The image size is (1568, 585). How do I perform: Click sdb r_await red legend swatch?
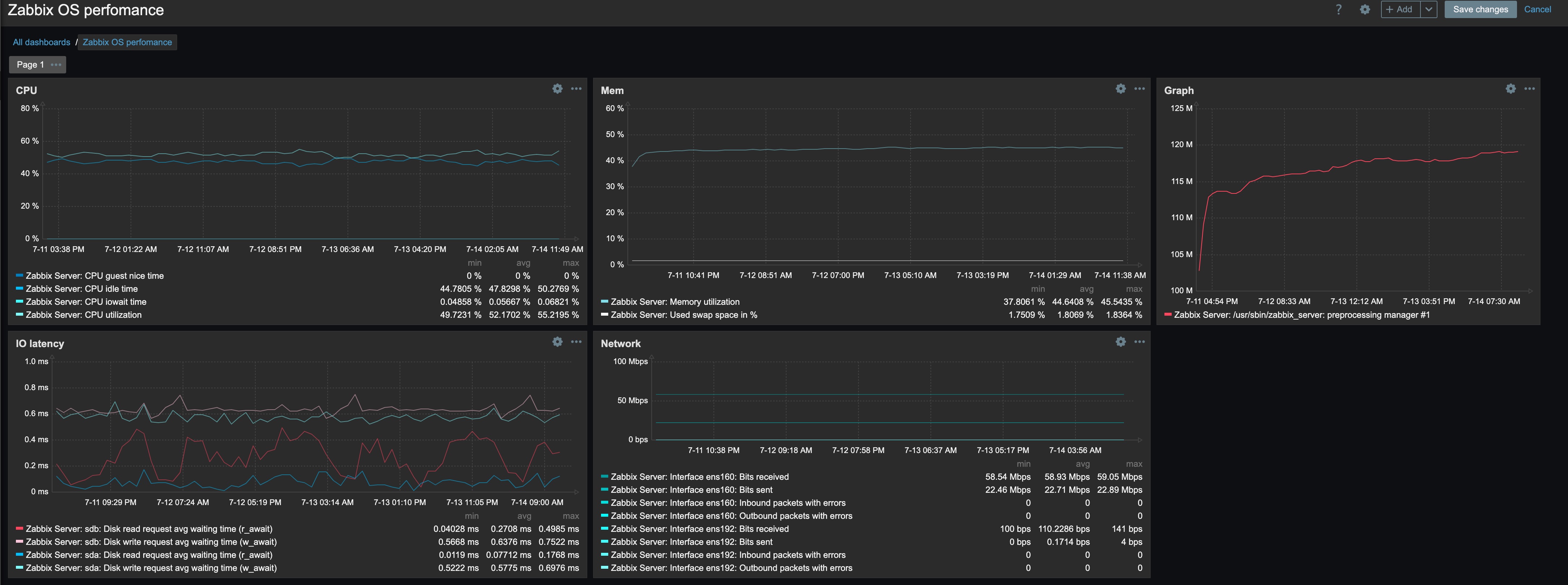20,528
